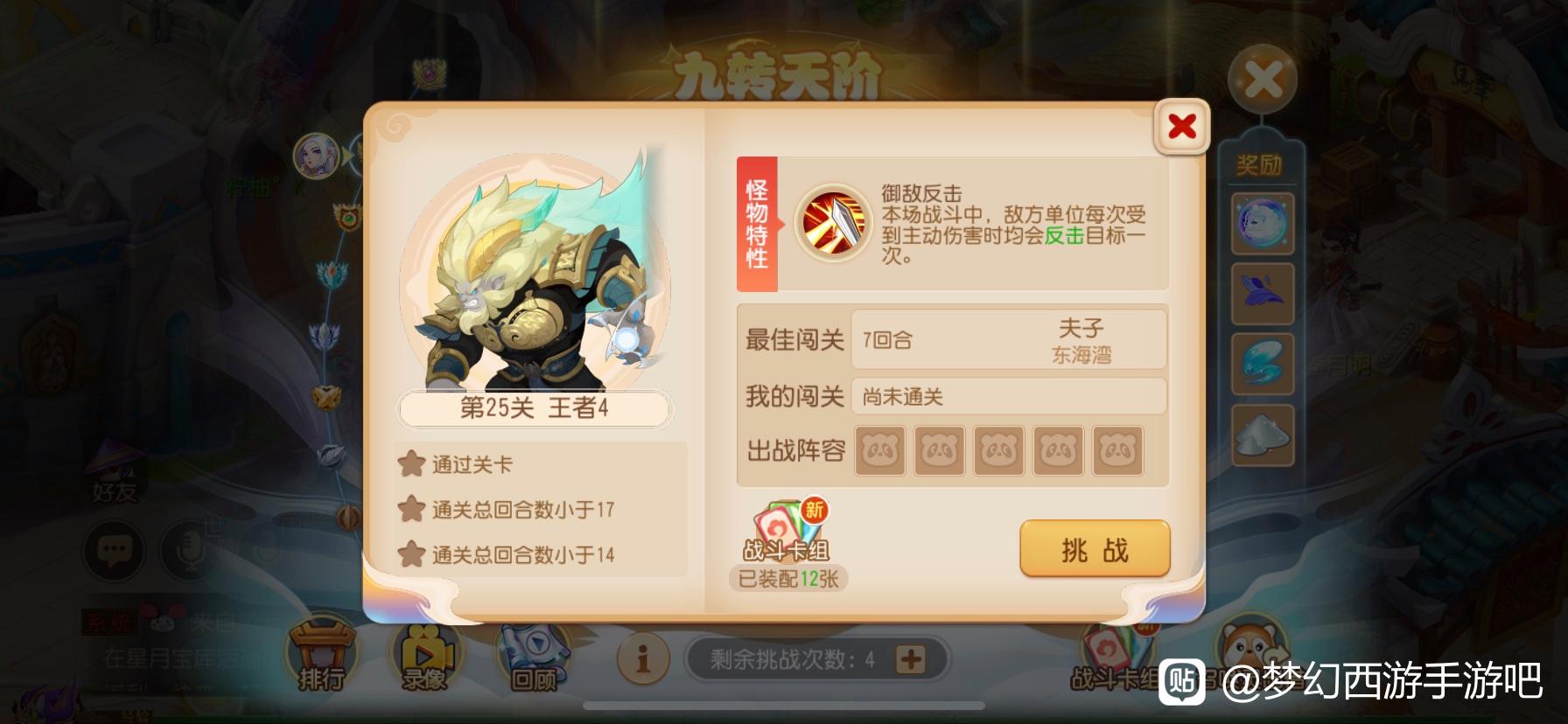Select the first panda lineup slot
The image size is (1568, 724).
coord(880,451)
